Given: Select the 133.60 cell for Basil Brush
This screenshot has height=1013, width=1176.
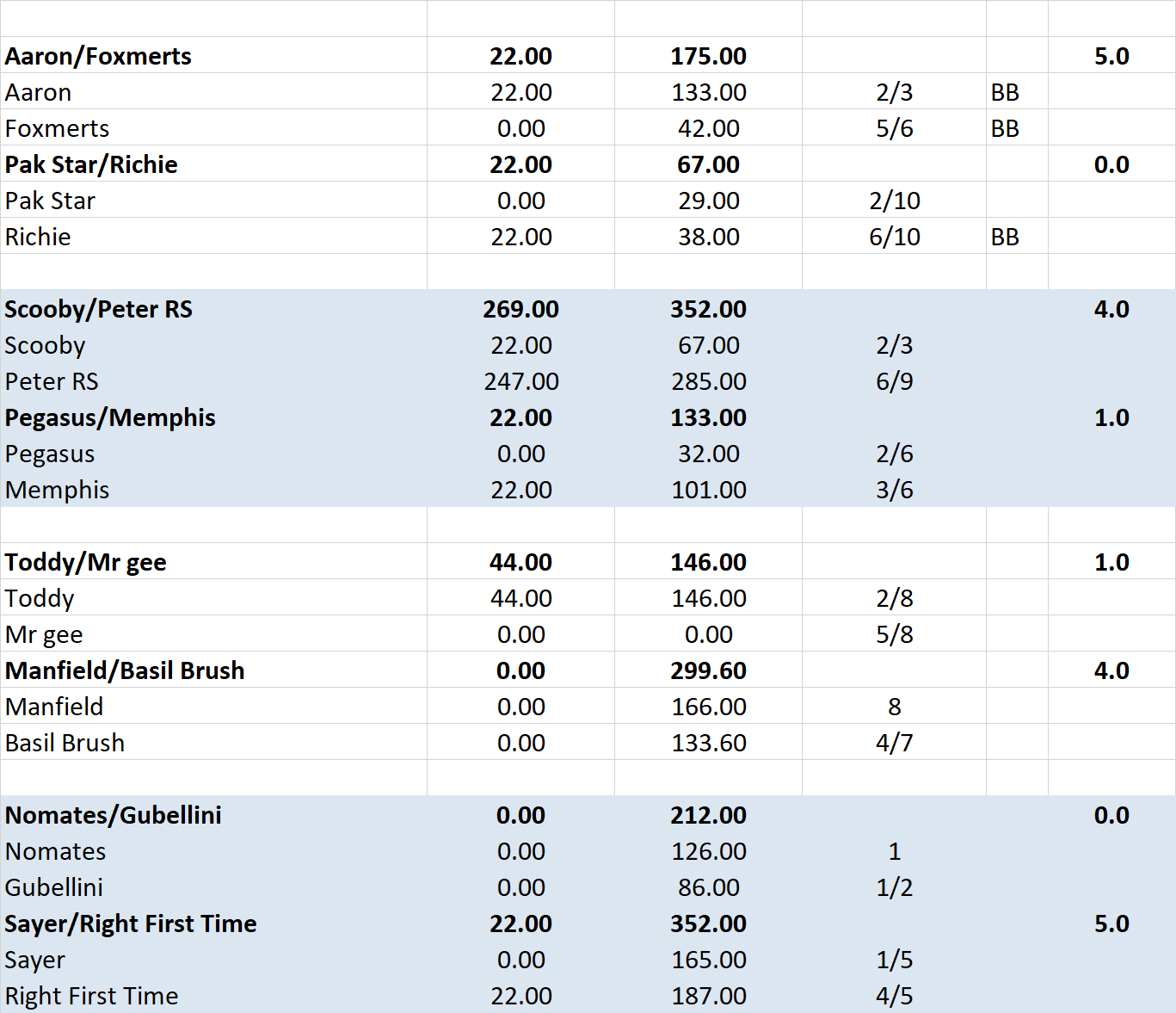Looking at the screenshot, I should point(708,743).
